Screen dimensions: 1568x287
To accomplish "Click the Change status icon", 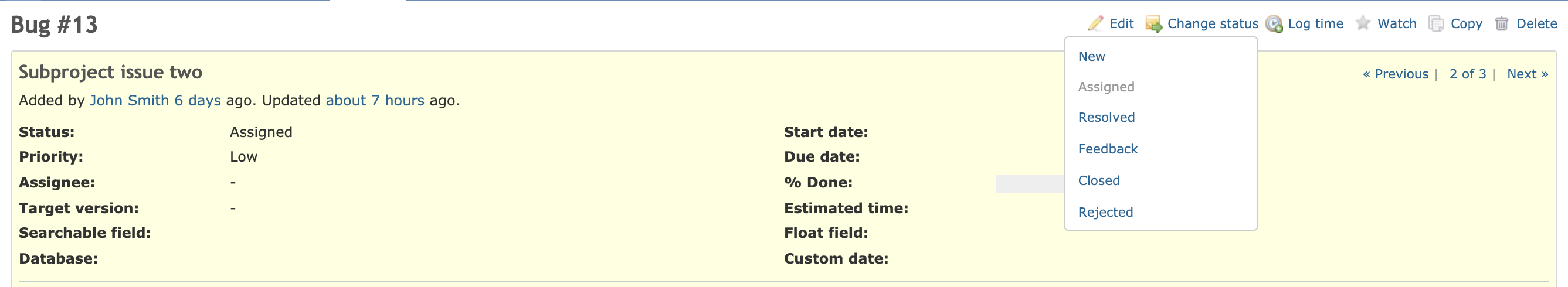I will tap(1153, 23).
